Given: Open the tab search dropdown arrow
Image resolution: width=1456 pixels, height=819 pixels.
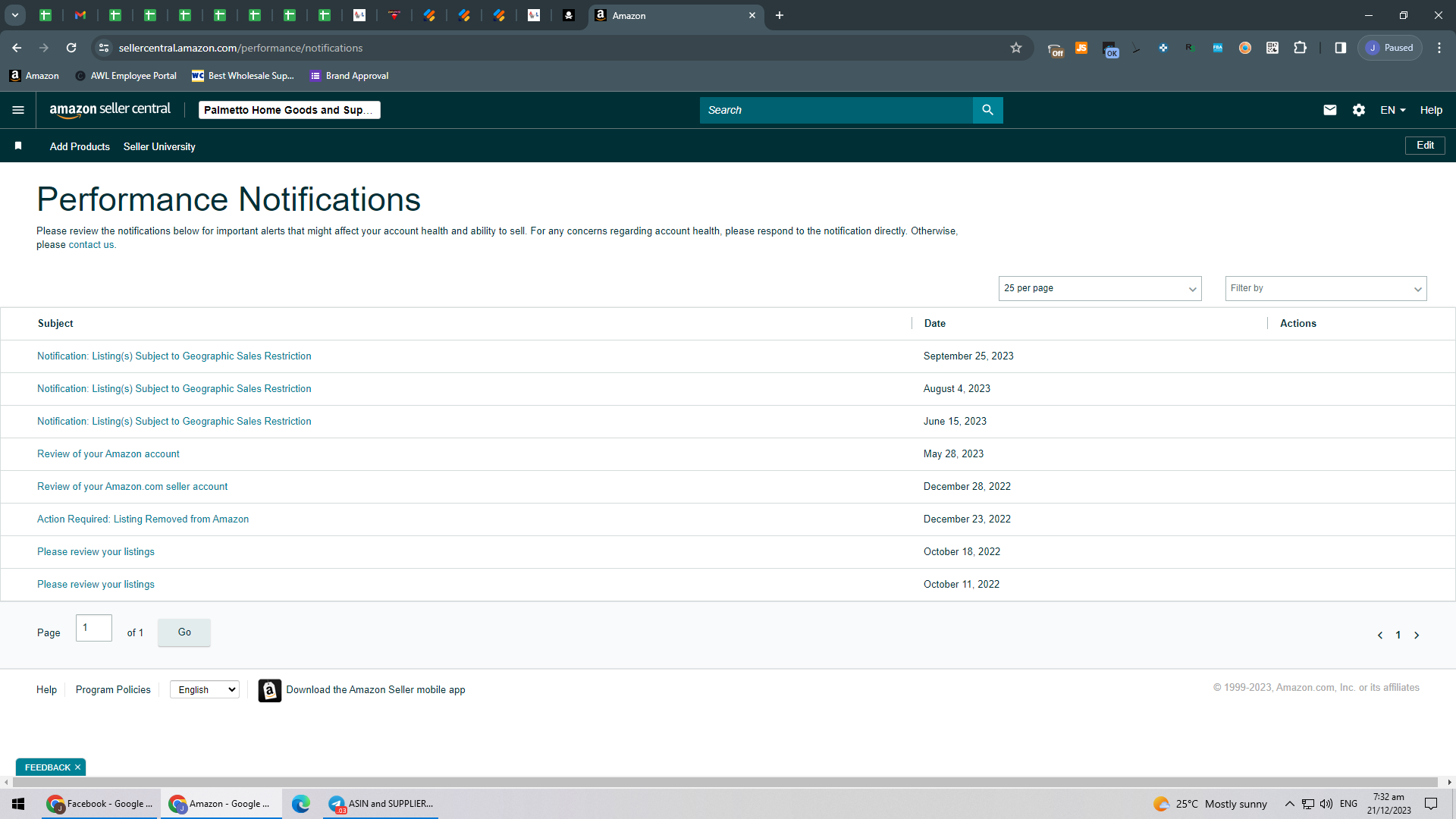Looking at the screenshot, I should (x=15, y=15).
